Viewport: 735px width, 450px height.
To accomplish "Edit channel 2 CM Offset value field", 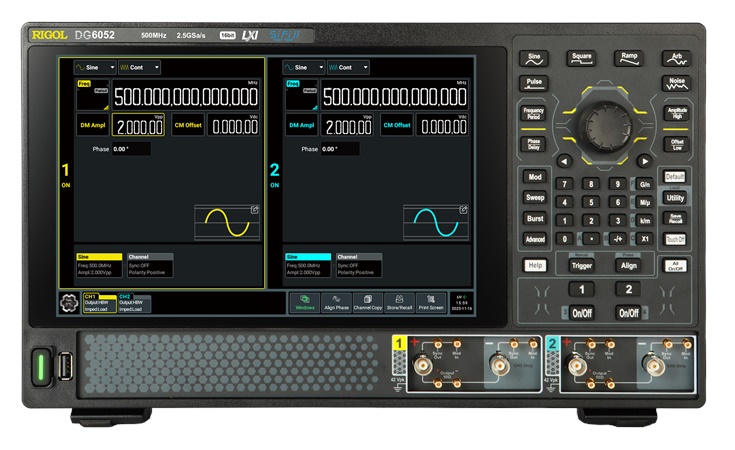I will tap(443, 125).
